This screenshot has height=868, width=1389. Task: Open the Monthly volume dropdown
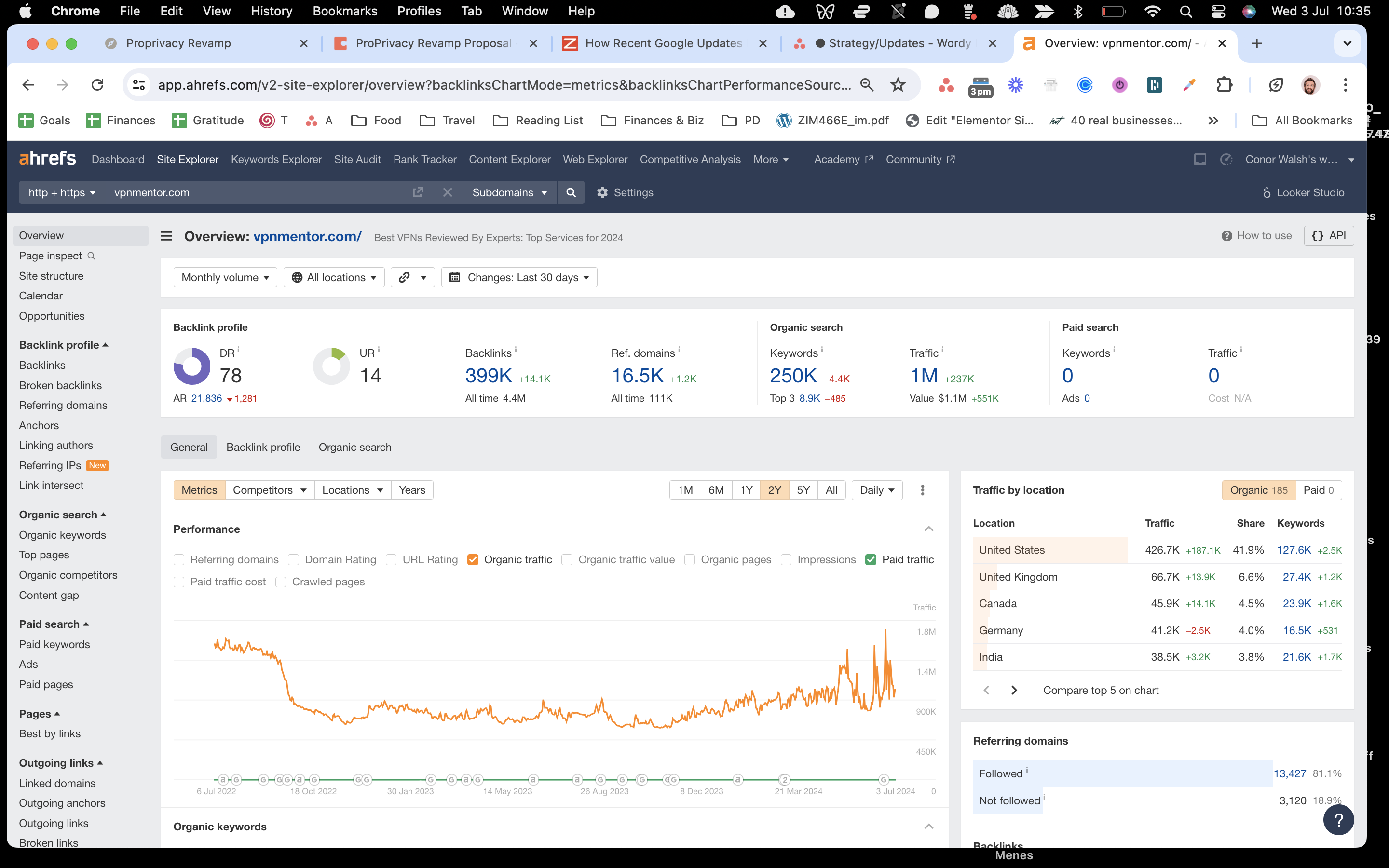(x=225, y=277)
